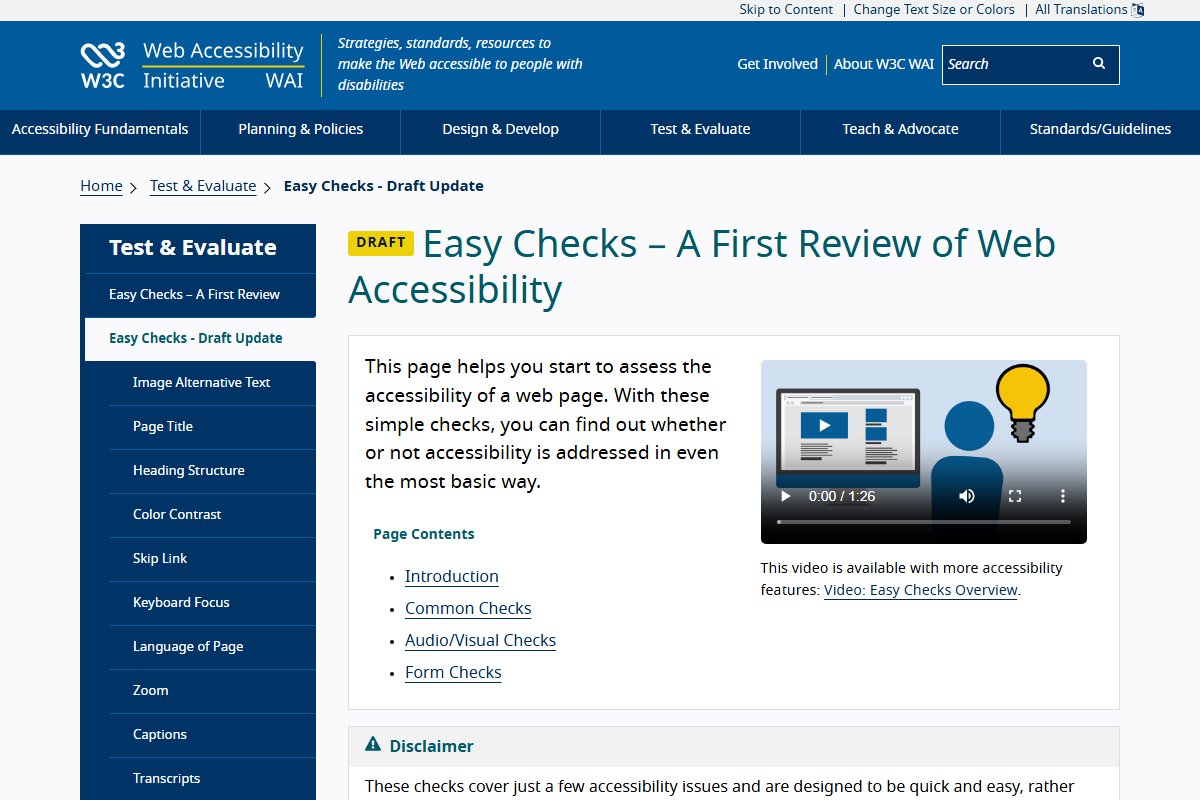Screen dimensions: 1200x800
Task: Open Change Text Size or Colors
Action: [934, 10]
